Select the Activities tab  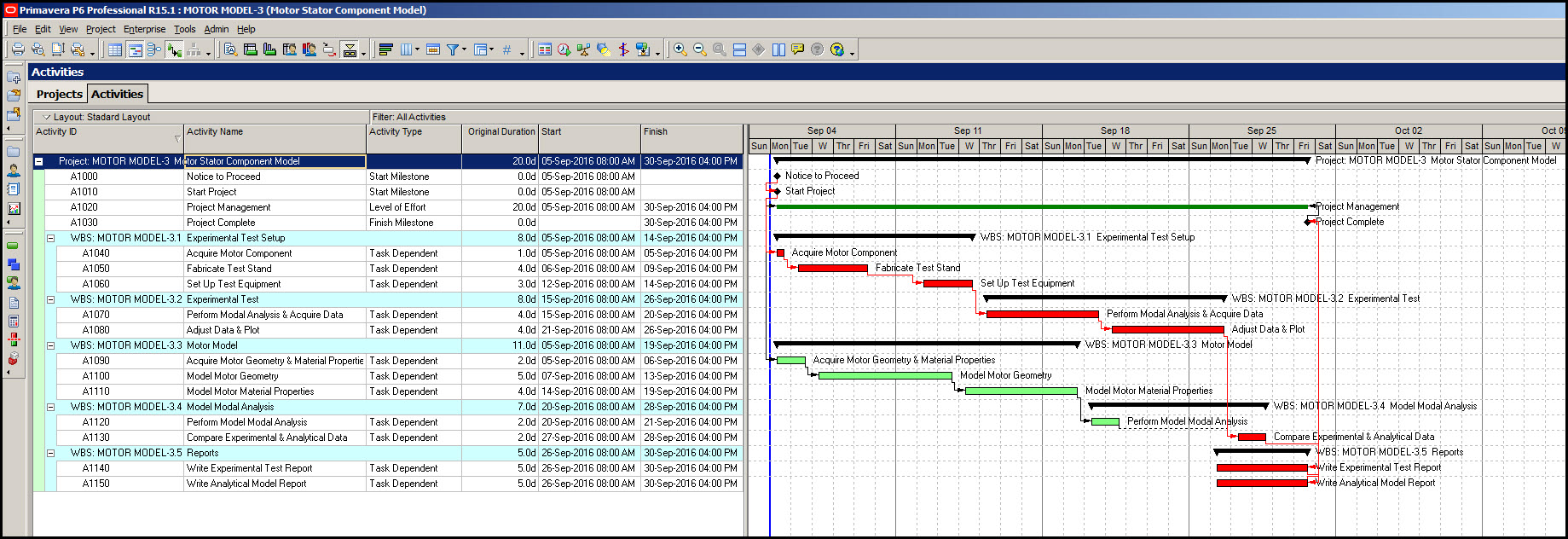(118, 94)
